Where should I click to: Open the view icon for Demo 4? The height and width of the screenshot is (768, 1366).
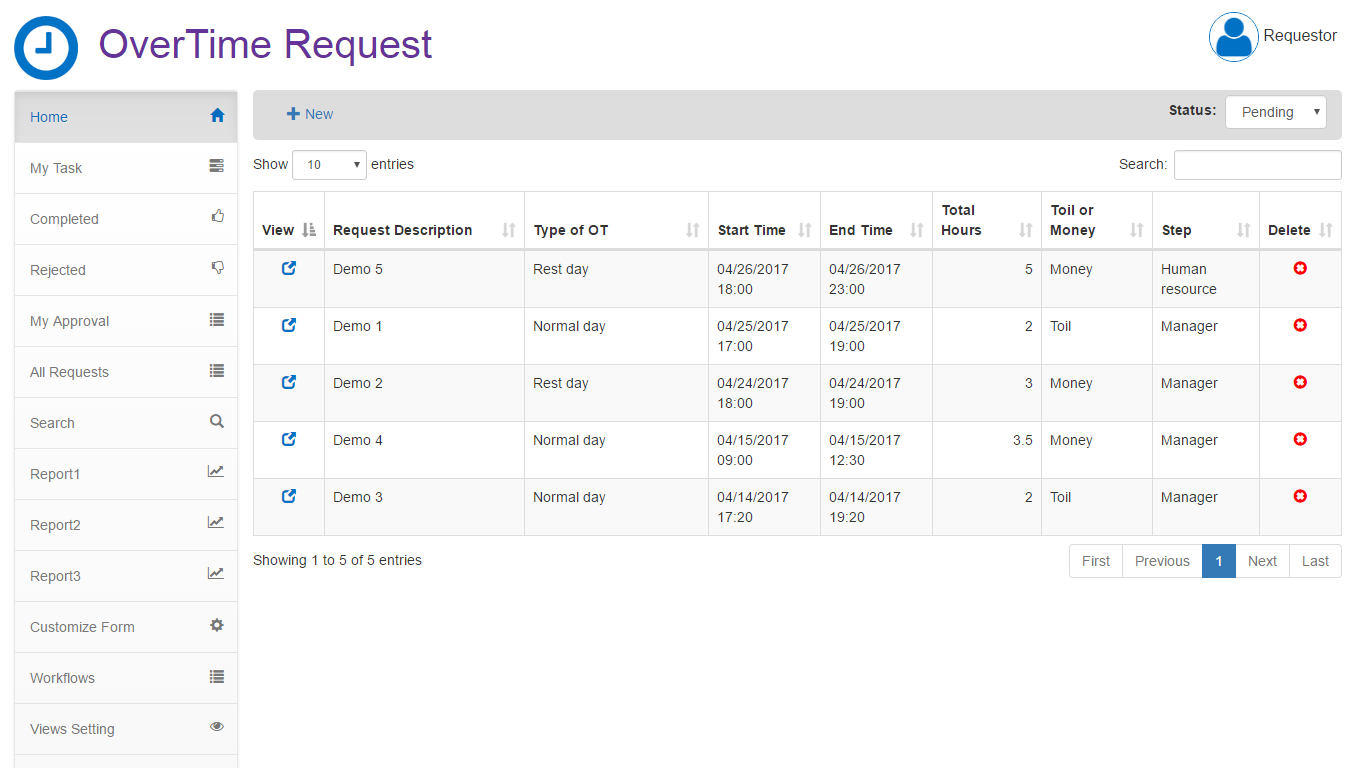click(x=289, y=439)
